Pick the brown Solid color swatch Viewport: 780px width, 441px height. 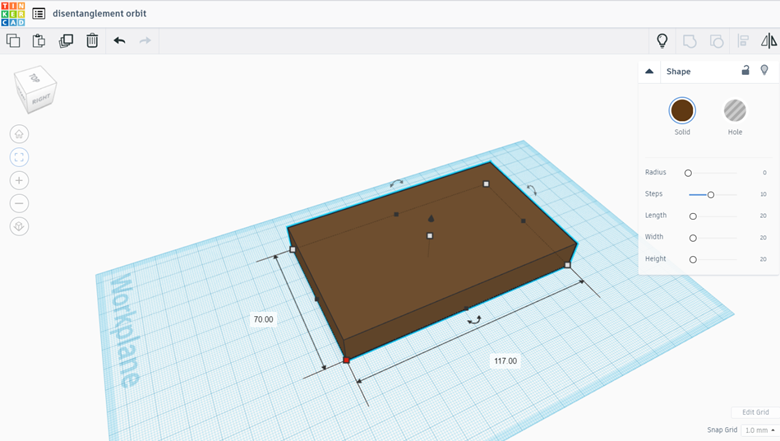click(682, 110)
